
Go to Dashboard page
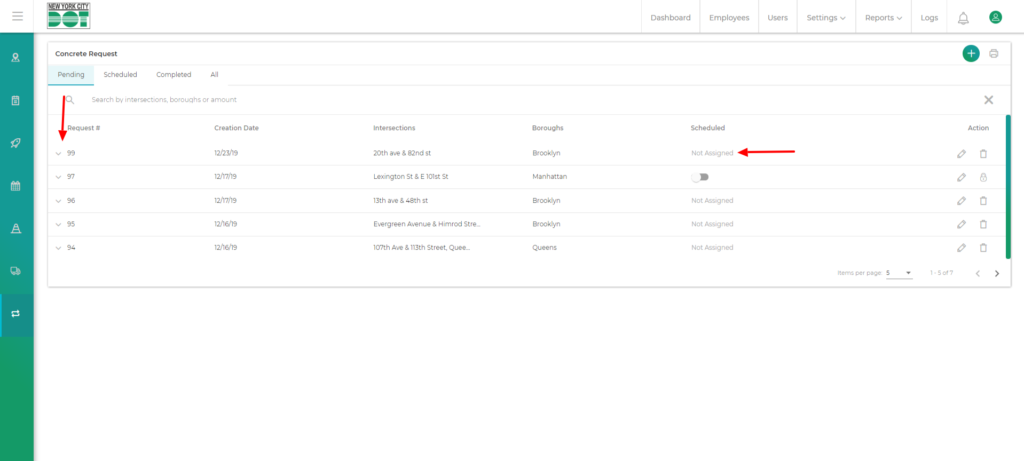(x=670, y=17)
